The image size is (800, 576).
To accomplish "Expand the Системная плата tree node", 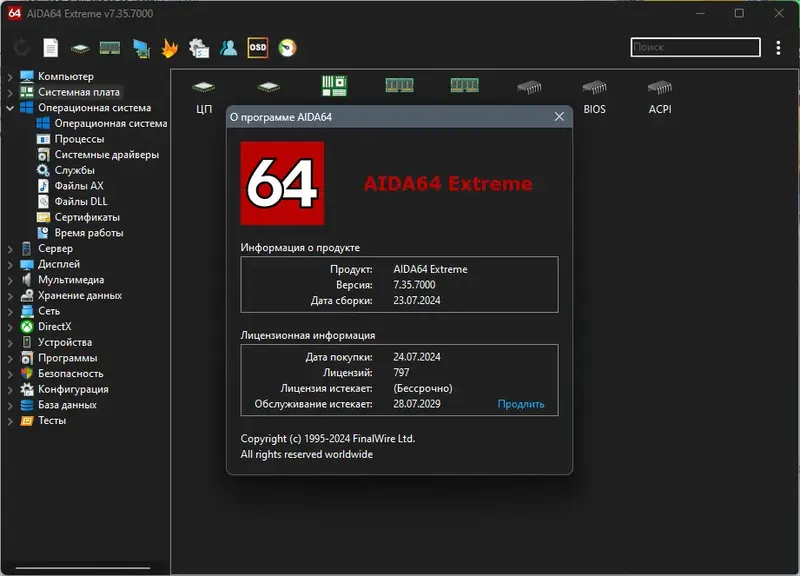I will (x=10, y=93).
